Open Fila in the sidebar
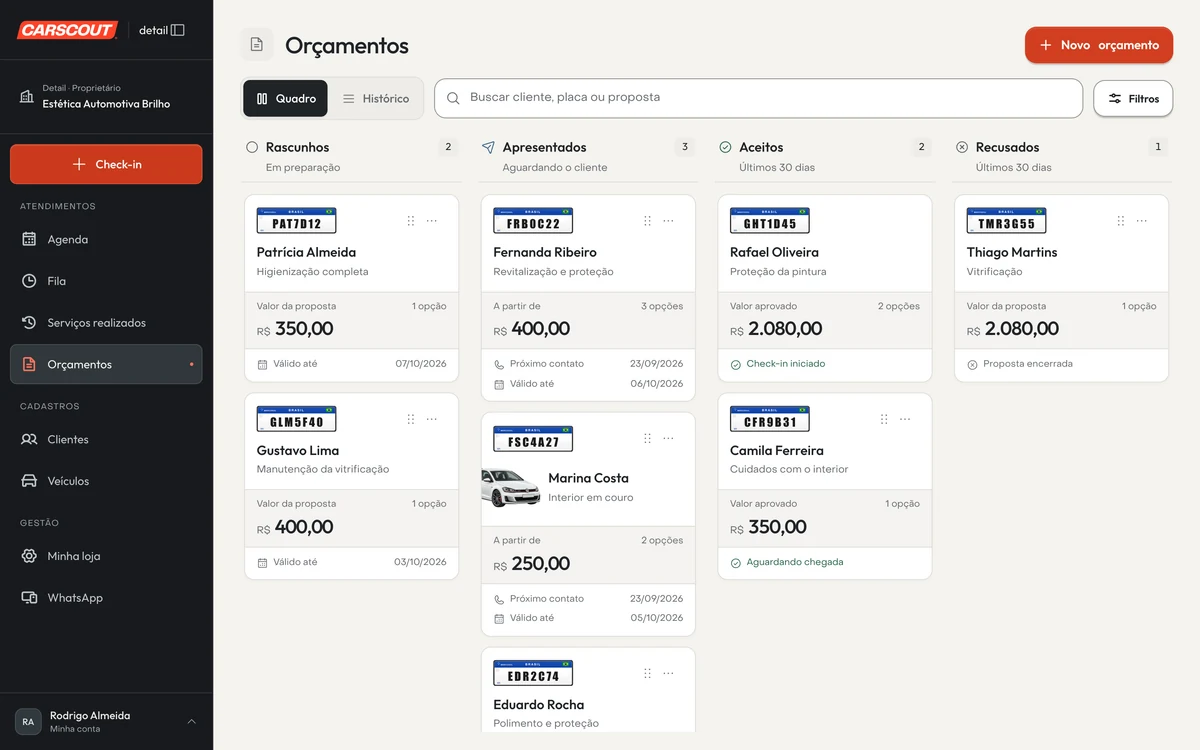The image size is (1200, 750). [x=106, y=281]
